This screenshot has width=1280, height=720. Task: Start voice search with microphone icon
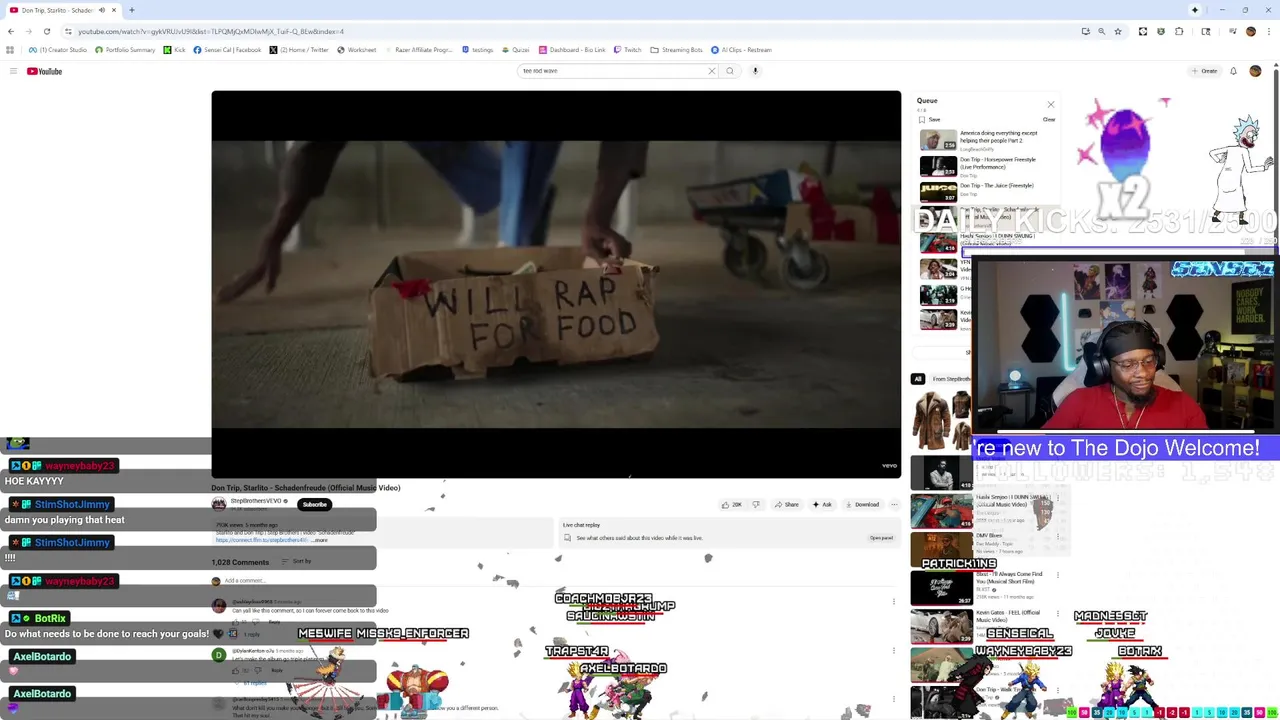755,71
